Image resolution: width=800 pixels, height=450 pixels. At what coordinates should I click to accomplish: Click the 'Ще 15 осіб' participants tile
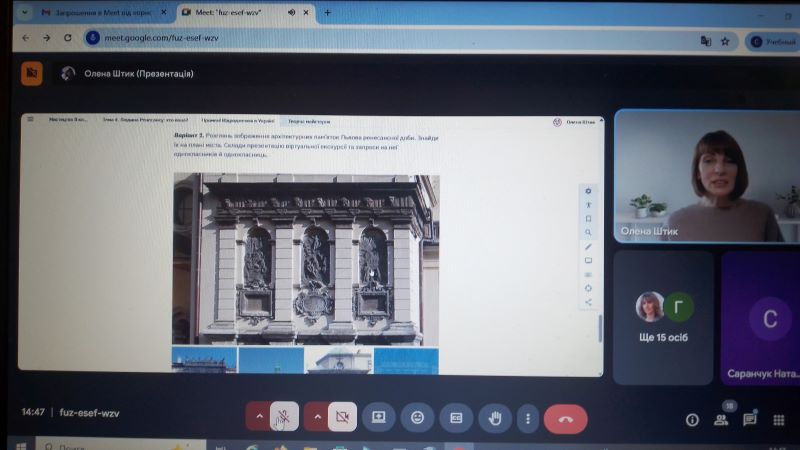pos(663,316)
